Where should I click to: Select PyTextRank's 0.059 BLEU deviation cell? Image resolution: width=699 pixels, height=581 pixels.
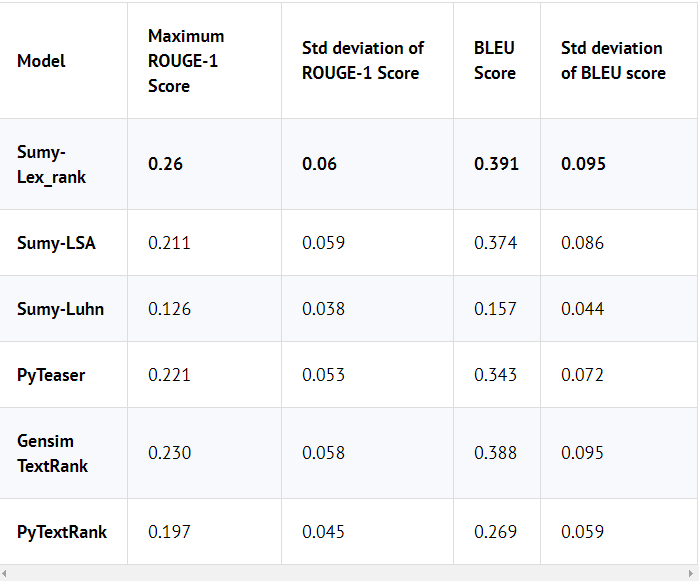tap(582, 531)
